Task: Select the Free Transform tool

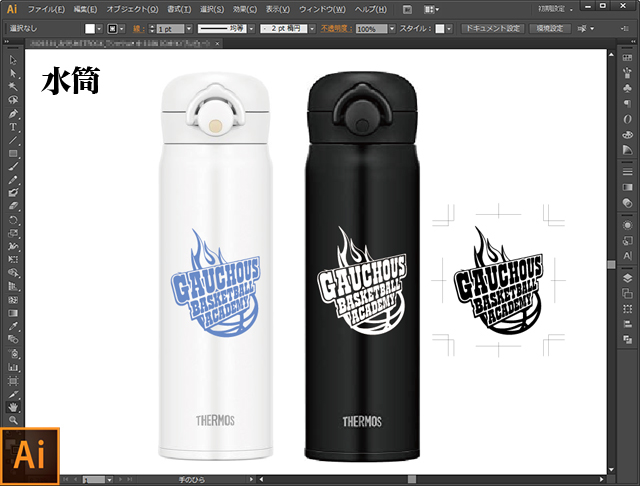Action: click(13, 260)
